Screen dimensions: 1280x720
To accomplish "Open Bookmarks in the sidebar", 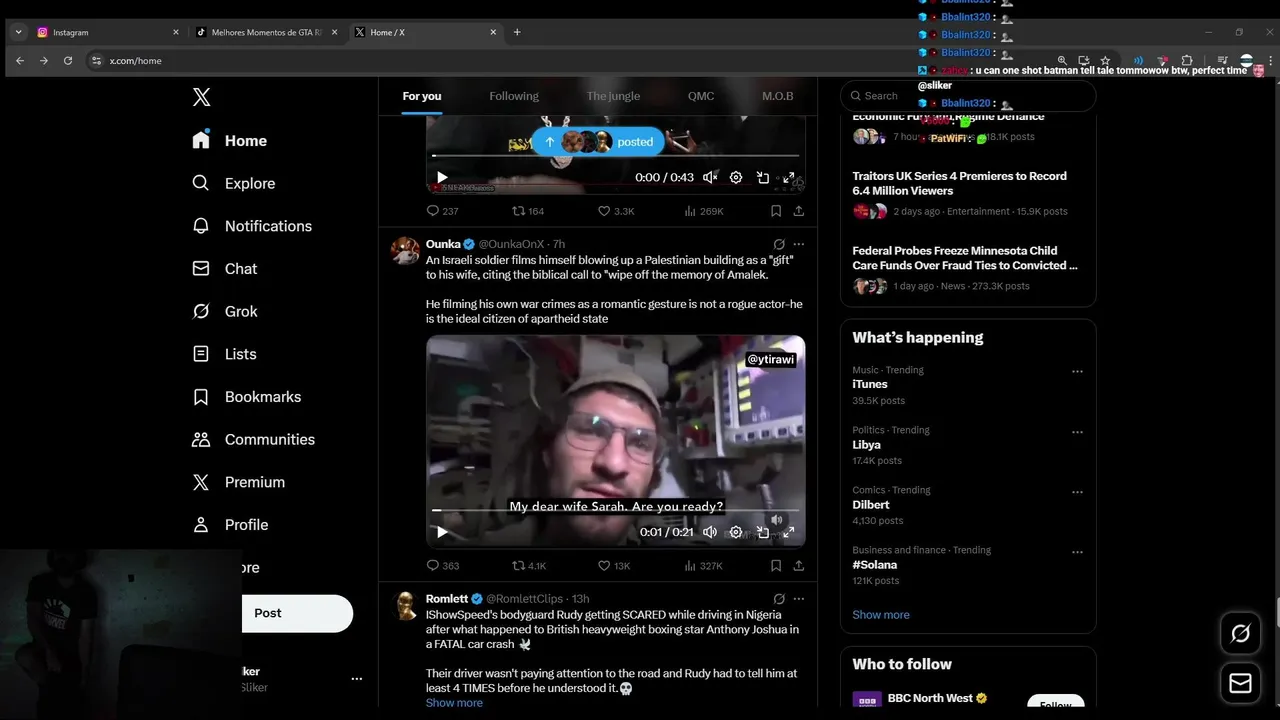I will 246,397.
